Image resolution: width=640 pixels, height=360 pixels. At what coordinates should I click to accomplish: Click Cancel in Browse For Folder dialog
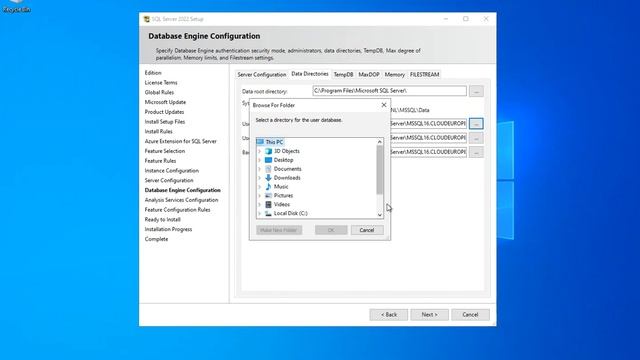pyautogui.click(x=367, y=230)
